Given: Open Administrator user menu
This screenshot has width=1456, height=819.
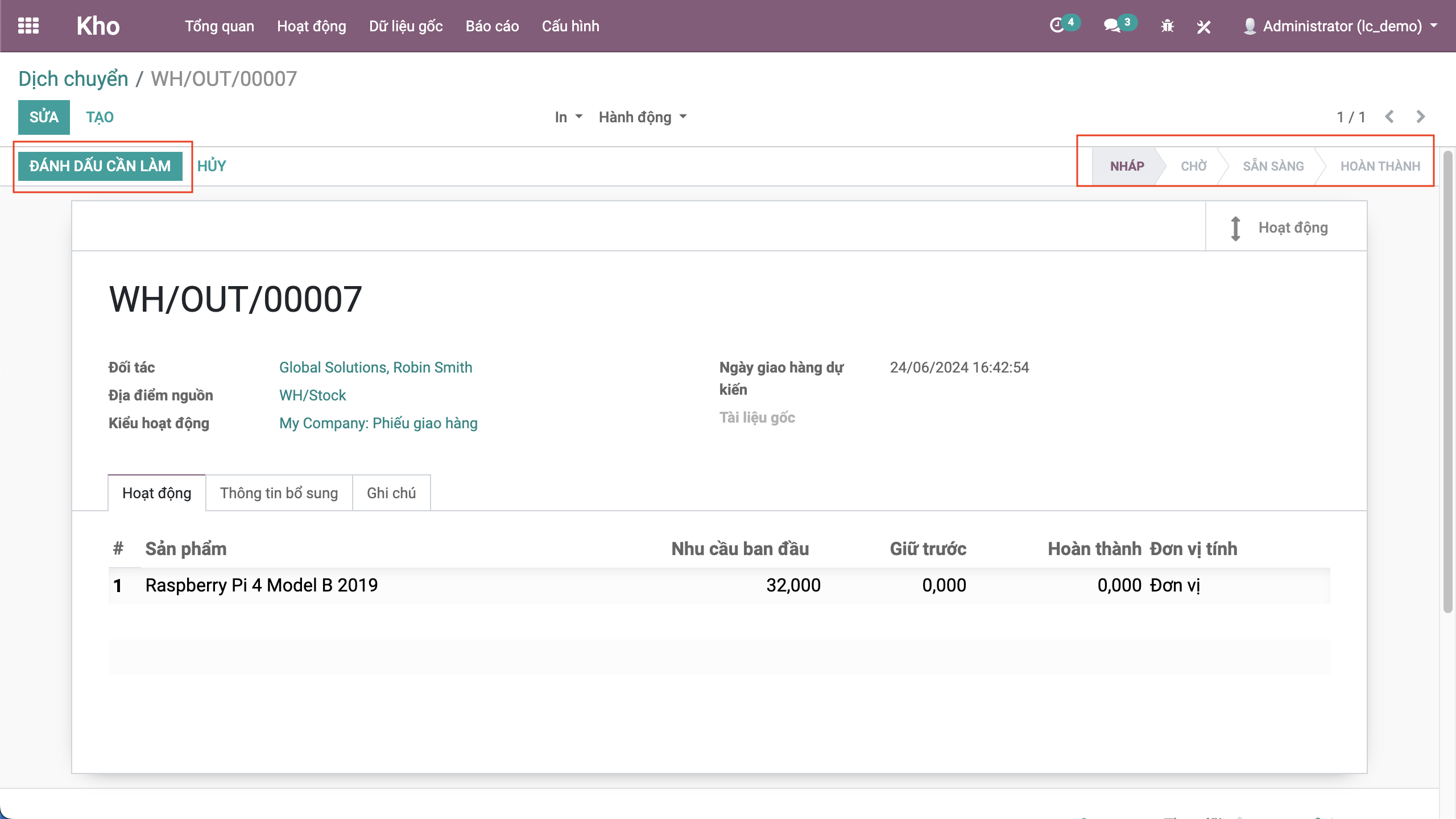Looking at the screenshot, I should pos(1342,26).
